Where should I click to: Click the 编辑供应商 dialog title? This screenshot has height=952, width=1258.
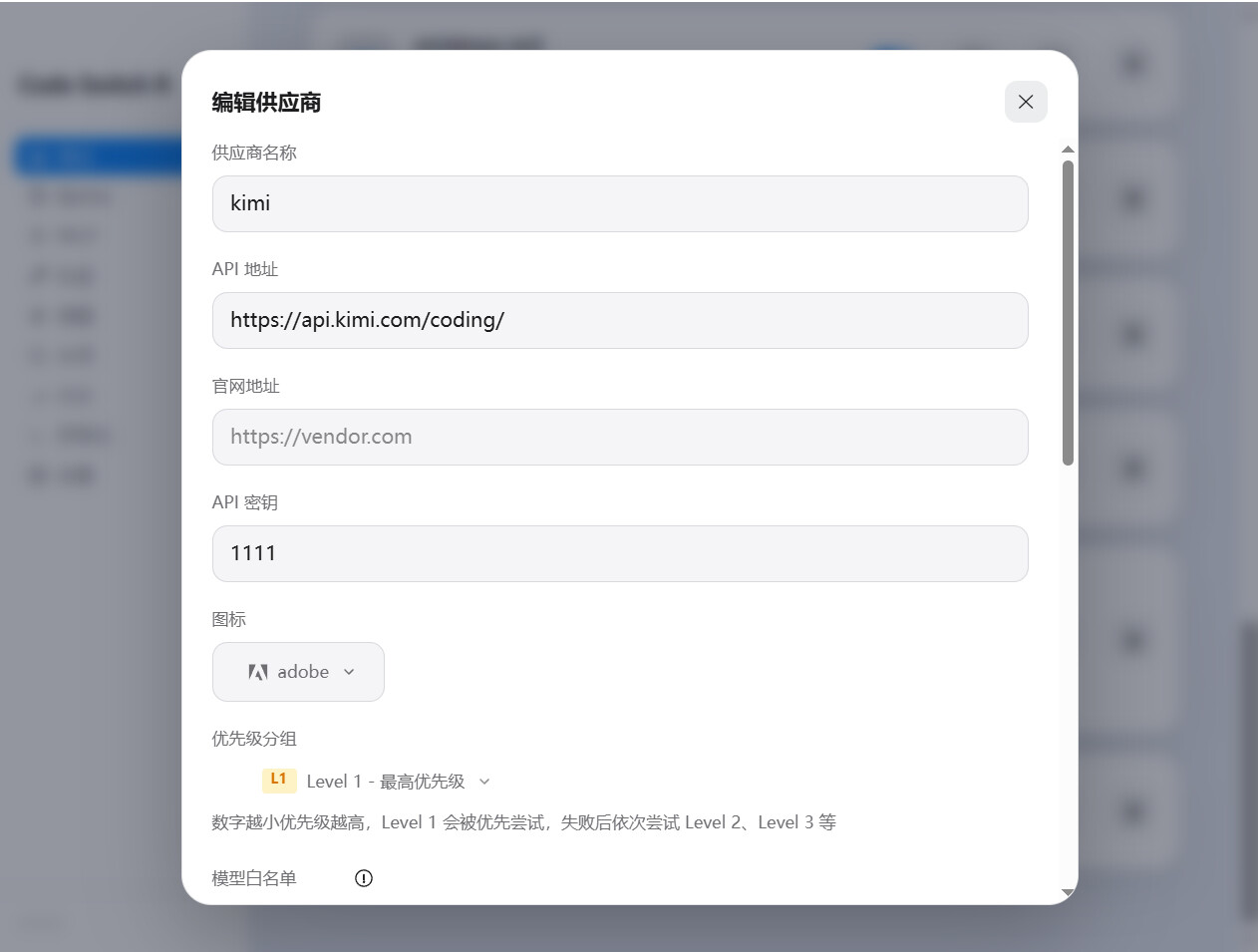click(x=266, y=103)
